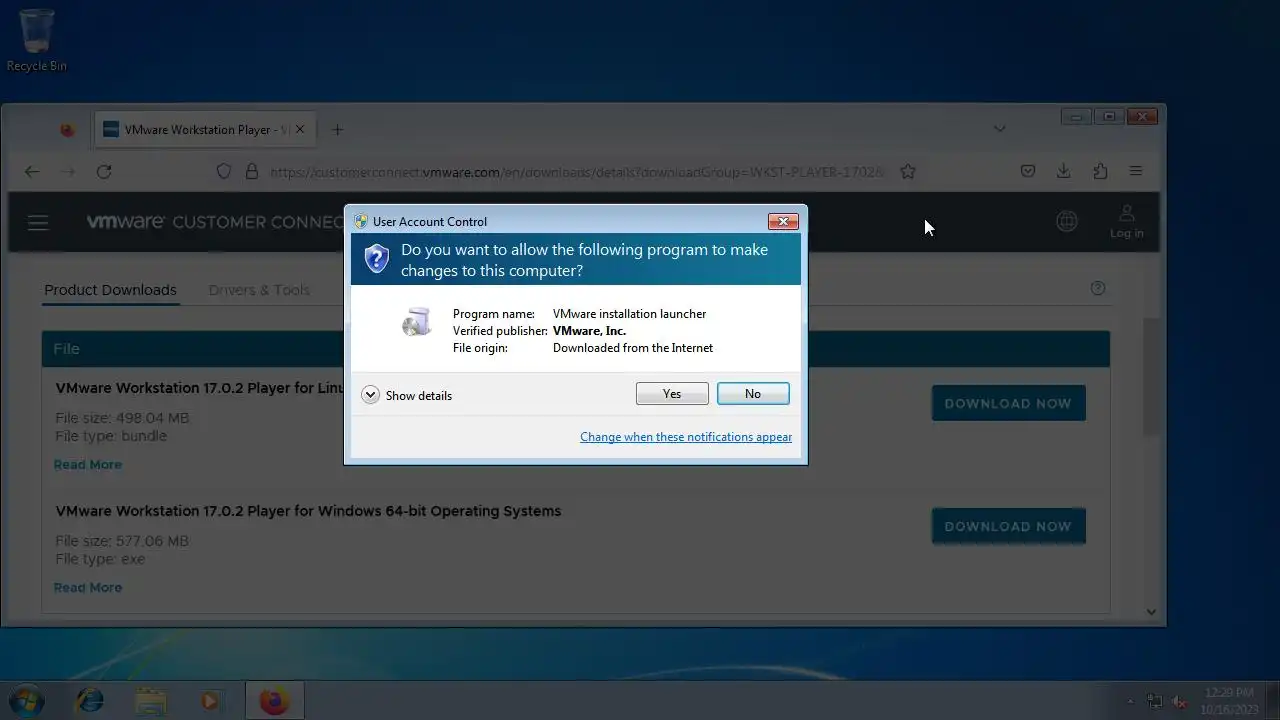Open the language globe icon
Image resolution: width=1280 pixels, height=720 pixels.
pos(1067,222)
